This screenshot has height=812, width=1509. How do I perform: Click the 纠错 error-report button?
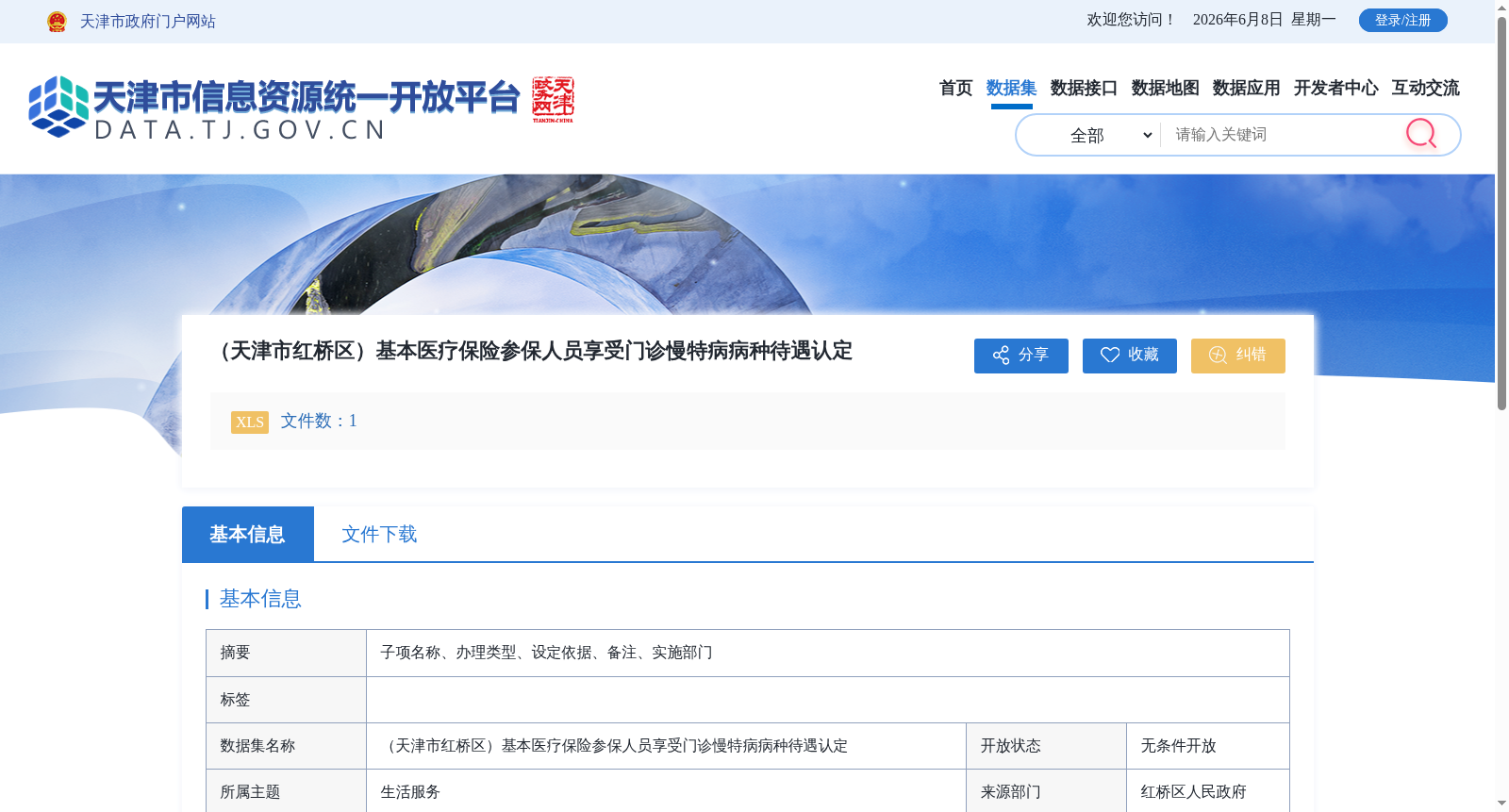click(1238, 356)
